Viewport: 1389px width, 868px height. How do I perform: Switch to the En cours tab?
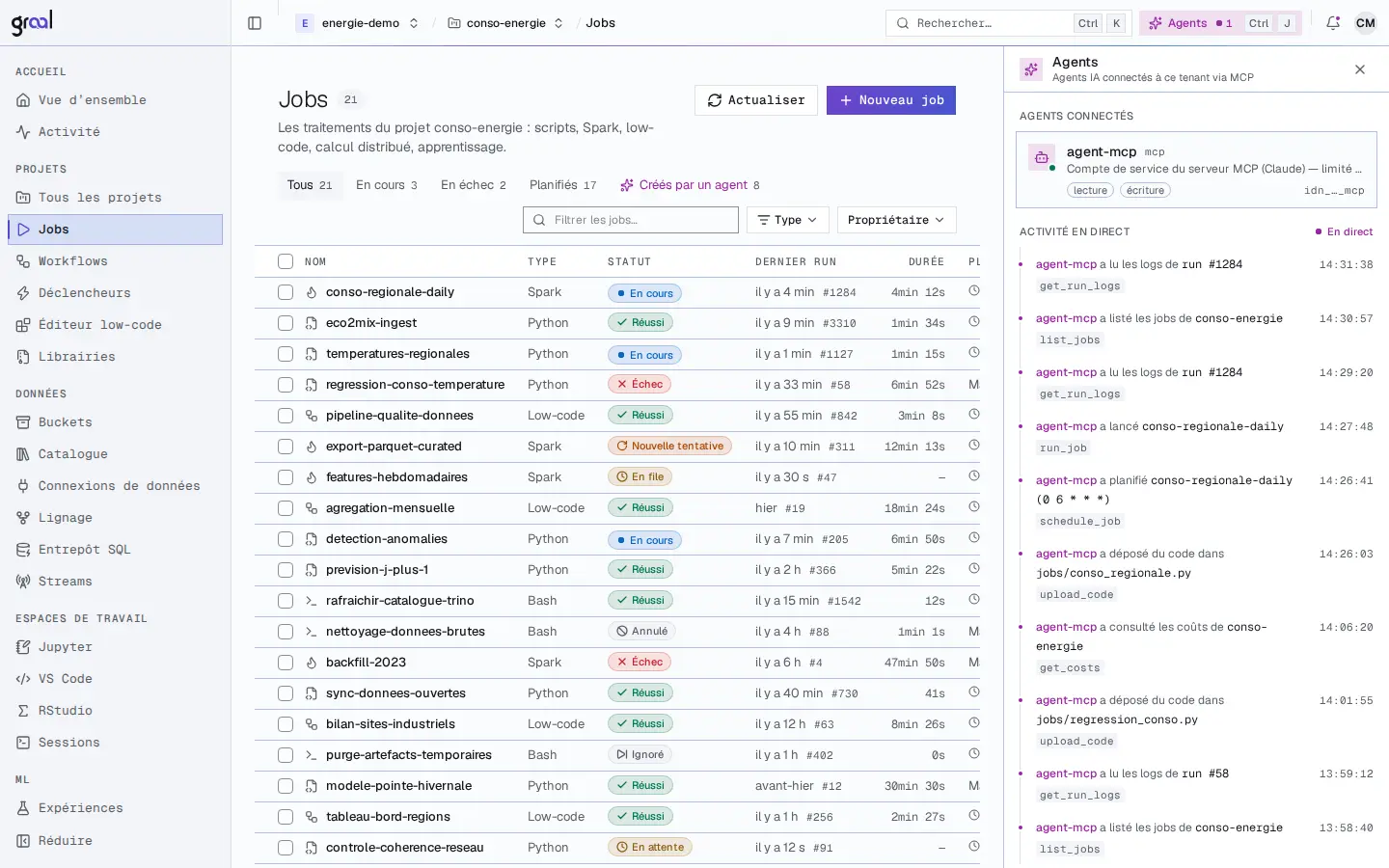[387, 185]
